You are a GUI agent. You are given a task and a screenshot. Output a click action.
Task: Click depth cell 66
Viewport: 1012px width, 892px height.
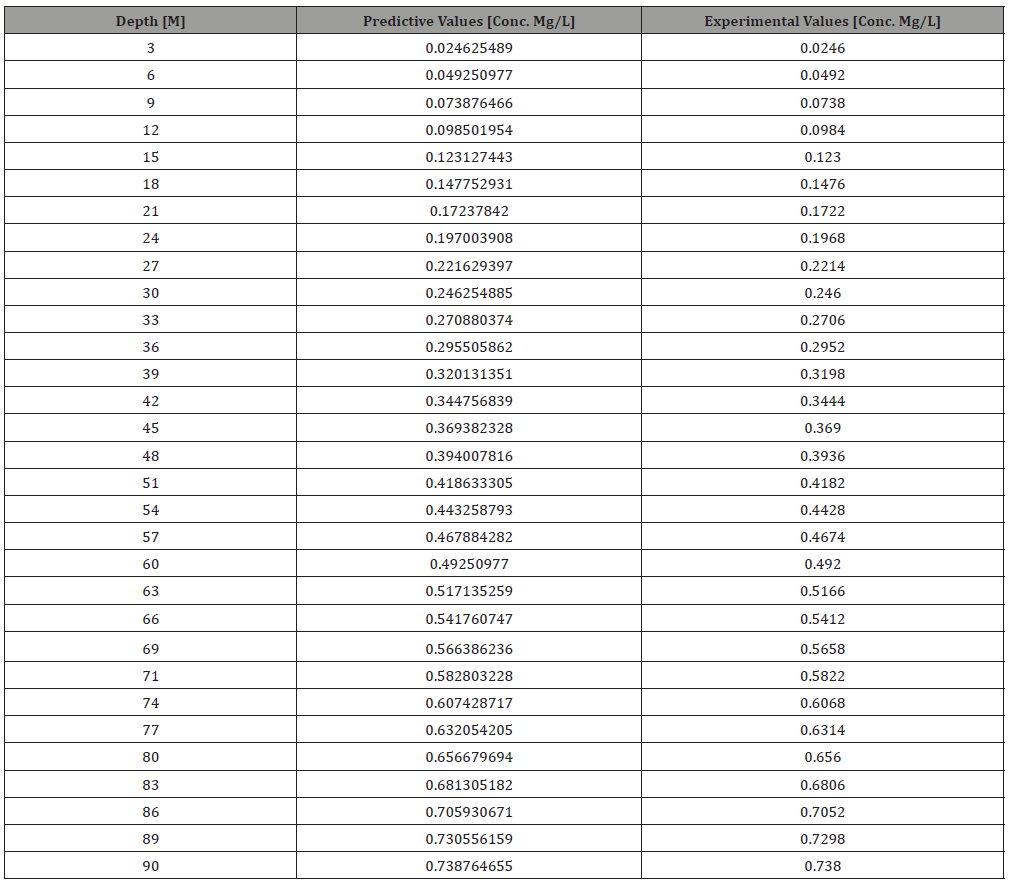click(150, 620)
